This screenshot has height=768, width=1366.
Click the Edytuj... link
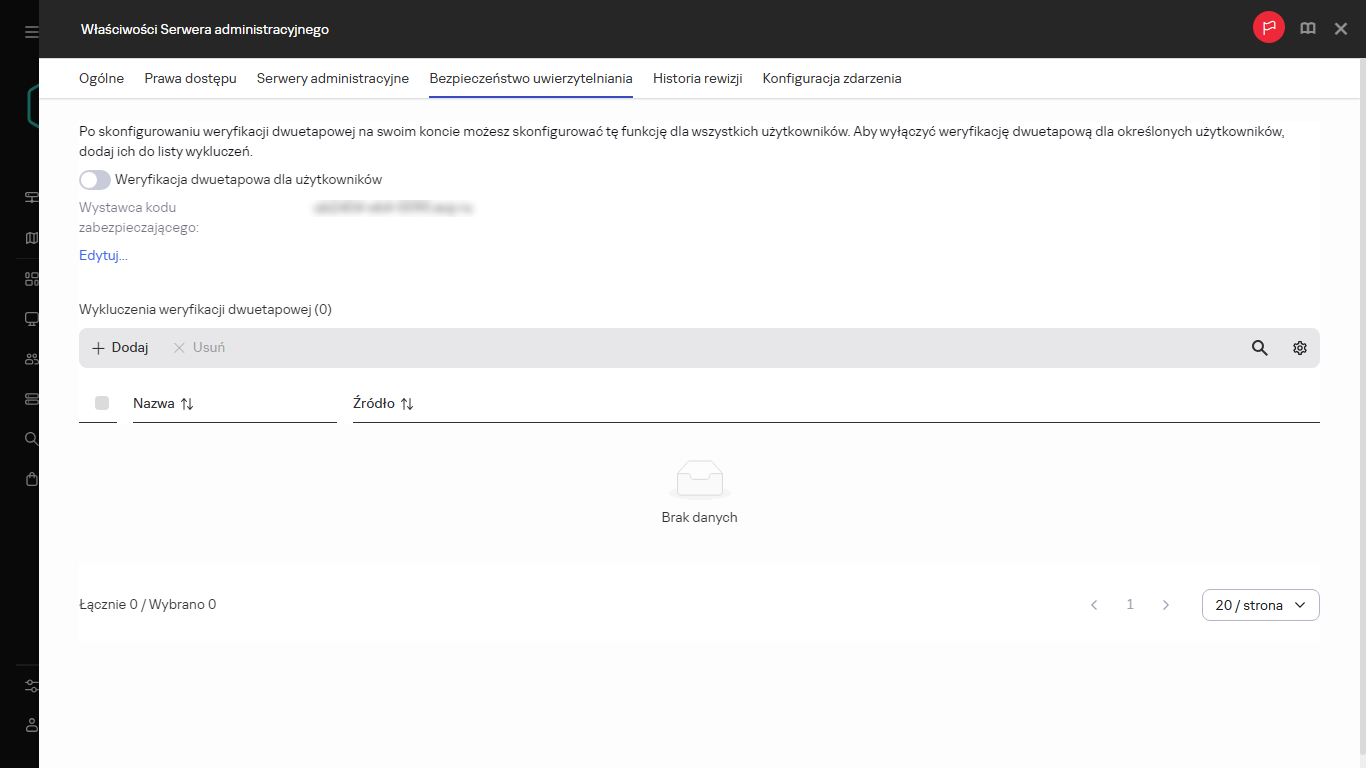pyautogui.click(x=103, y=255)
